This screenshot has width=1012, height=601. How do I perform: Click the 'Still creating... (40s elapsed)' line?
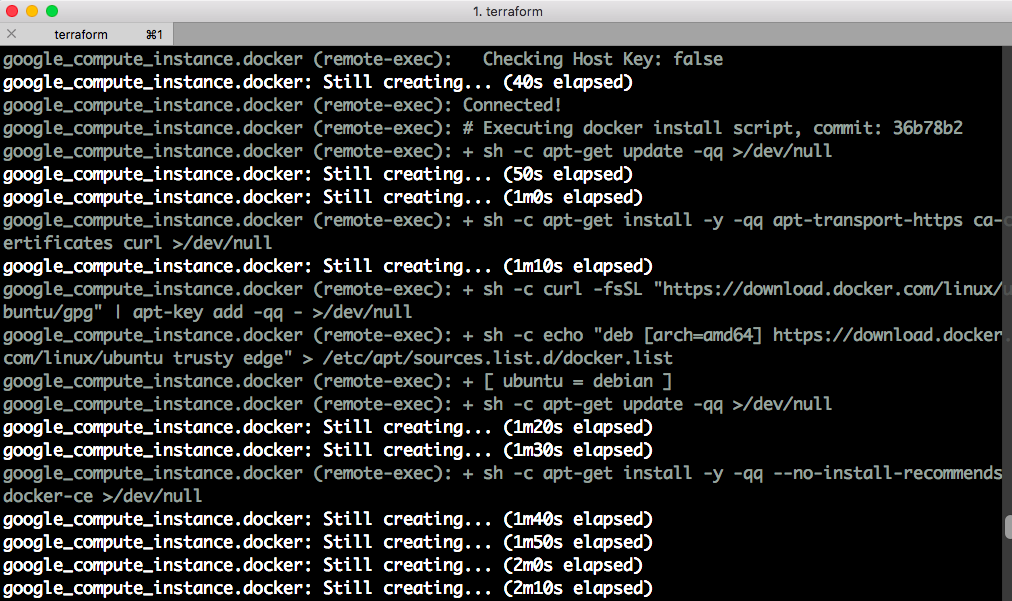[318, 83]
